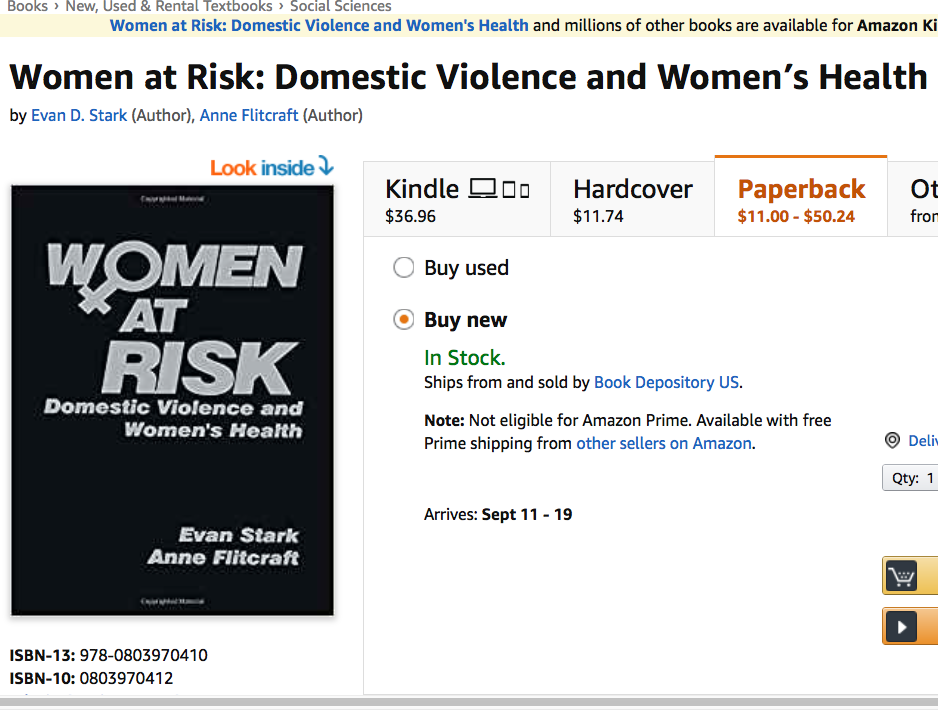
Task: Select the Buy used radio option
Action: [404, 268]
